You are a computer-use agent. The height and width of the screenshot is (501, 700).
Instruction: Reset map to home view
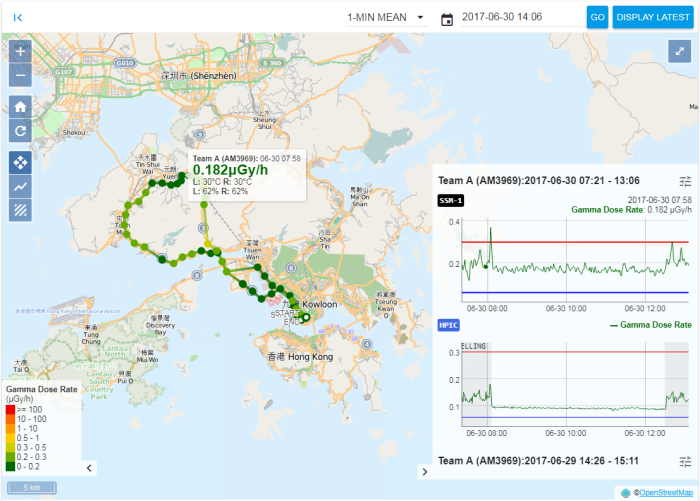point(20,107)
